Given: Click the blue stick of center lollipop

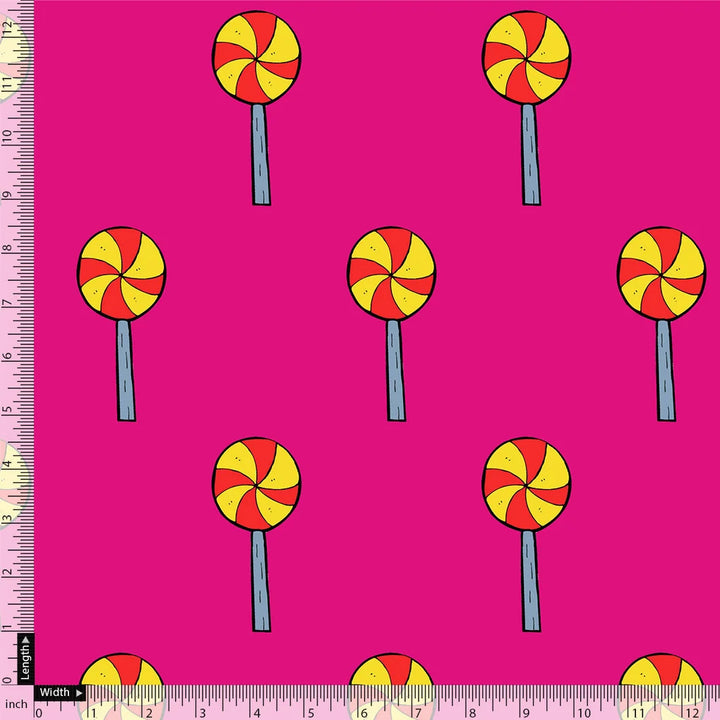Looking at the screenshot, I should point(395,370).
